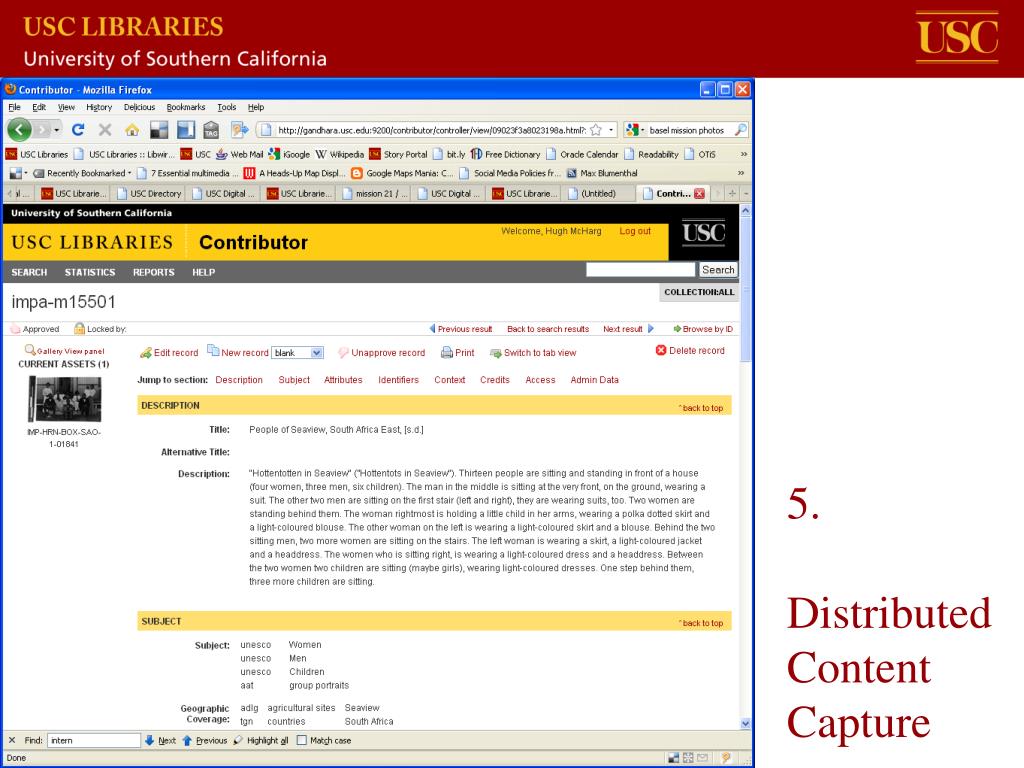
Task: Click the Delete record red X icon
Action: pos(661,350)
